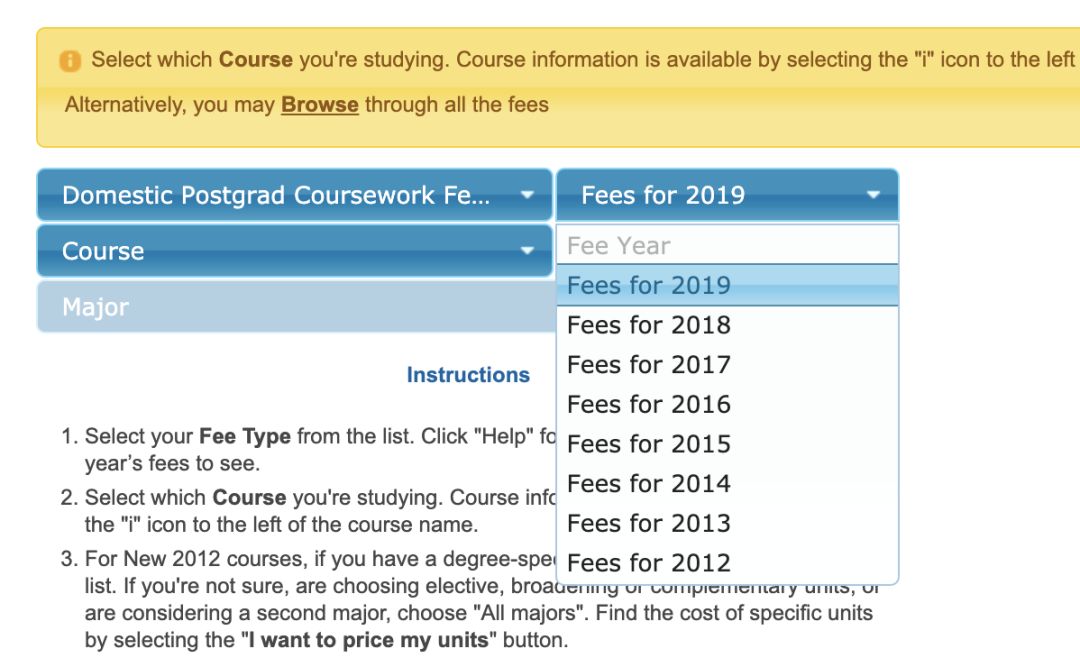Screen dimensions: 1080x658
Task: Select Fees for 2012 entry
Action: (727, 563)
